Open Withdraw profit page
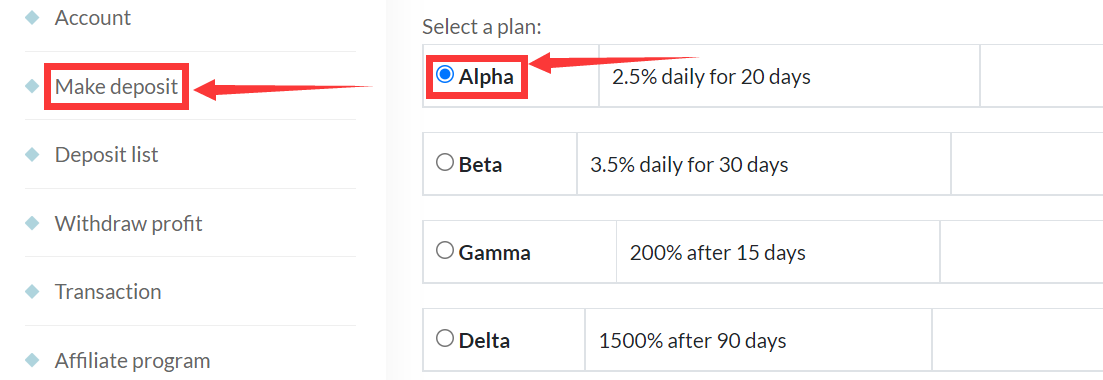Image resolution: width=1103 pixels, height=380 pixels. tap(129, 223)
